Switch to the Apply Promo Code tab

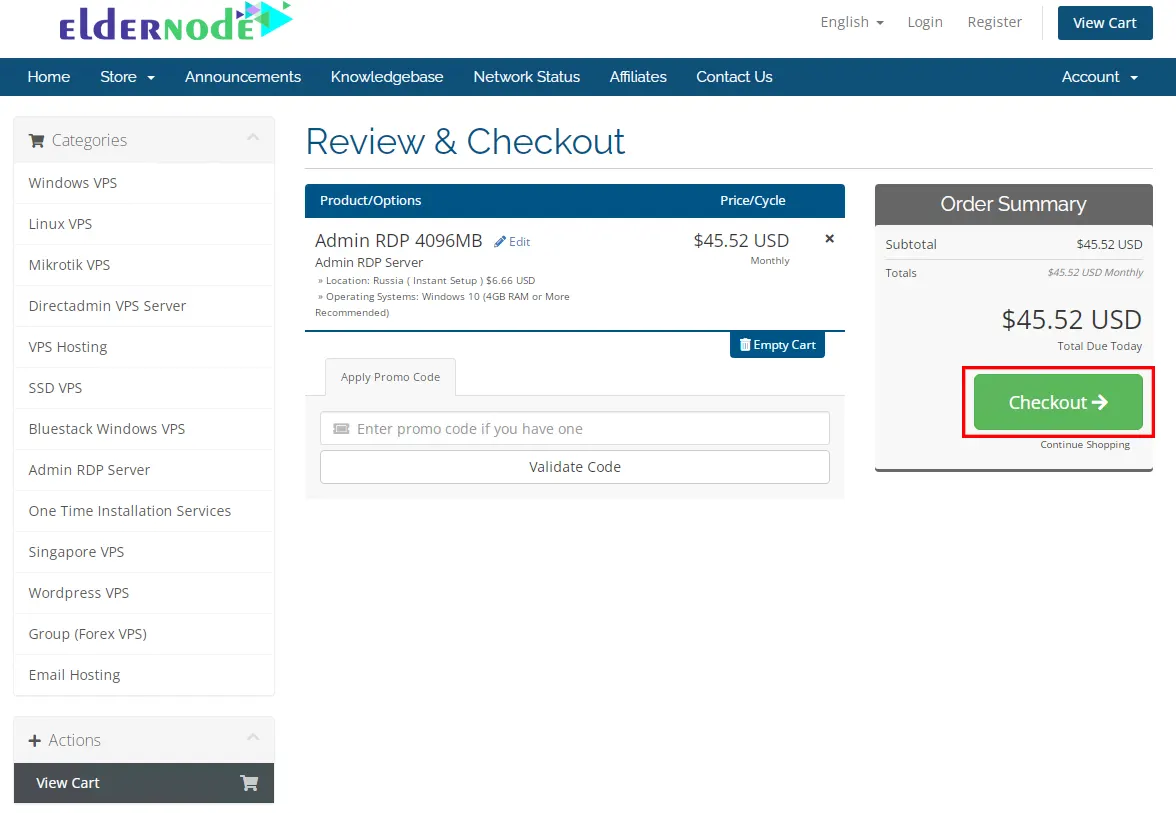390,377
